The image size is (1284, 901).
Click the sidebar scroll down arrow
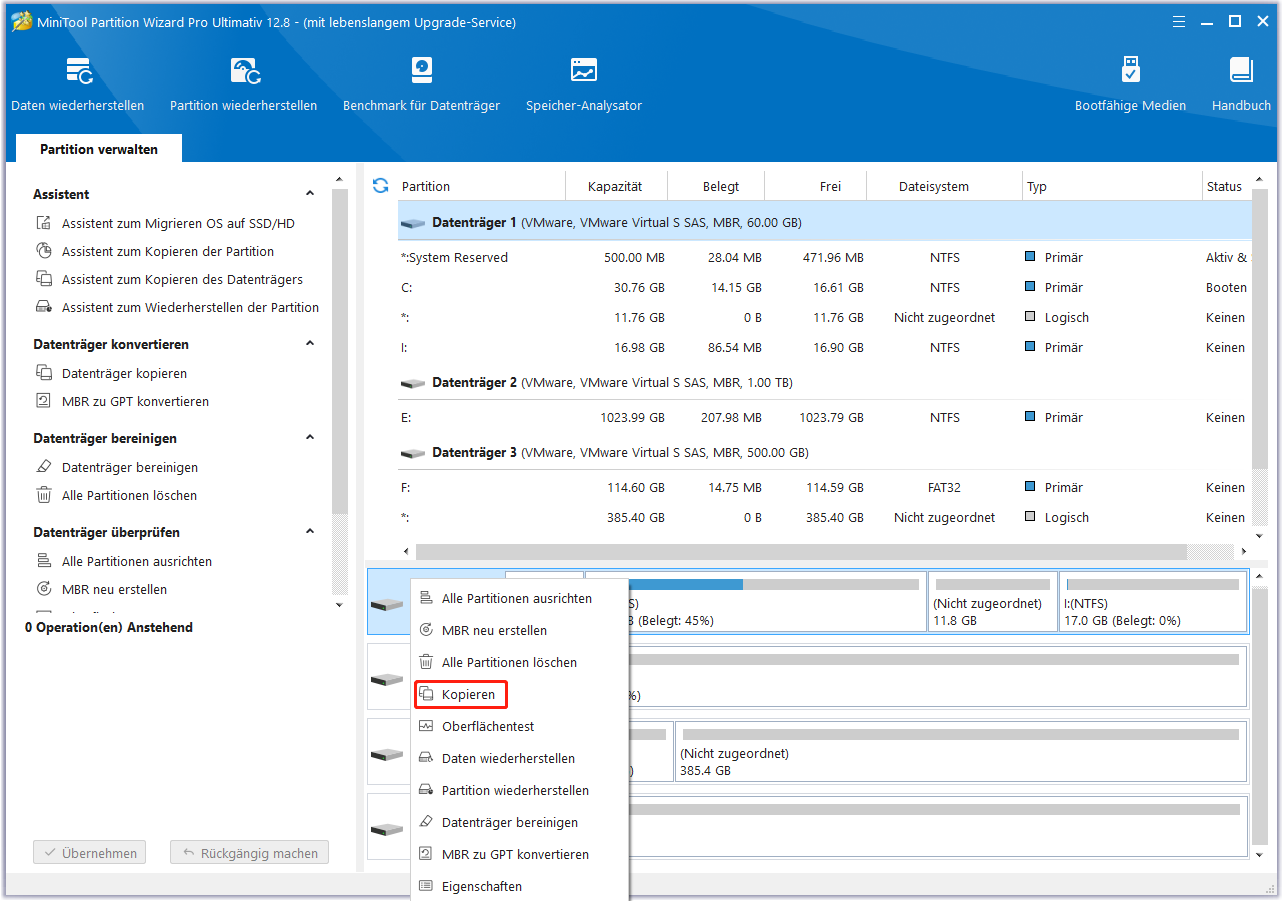pyautogui.click(x=339, y=605)
